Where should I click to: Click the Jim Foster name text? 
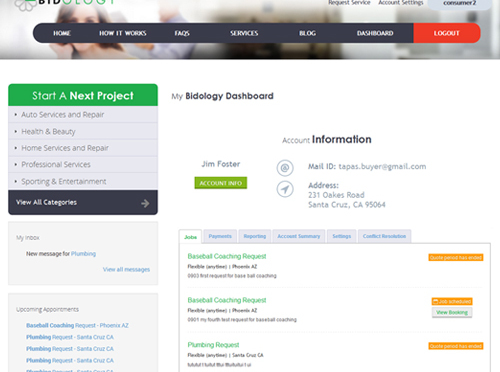pos(221,164)
